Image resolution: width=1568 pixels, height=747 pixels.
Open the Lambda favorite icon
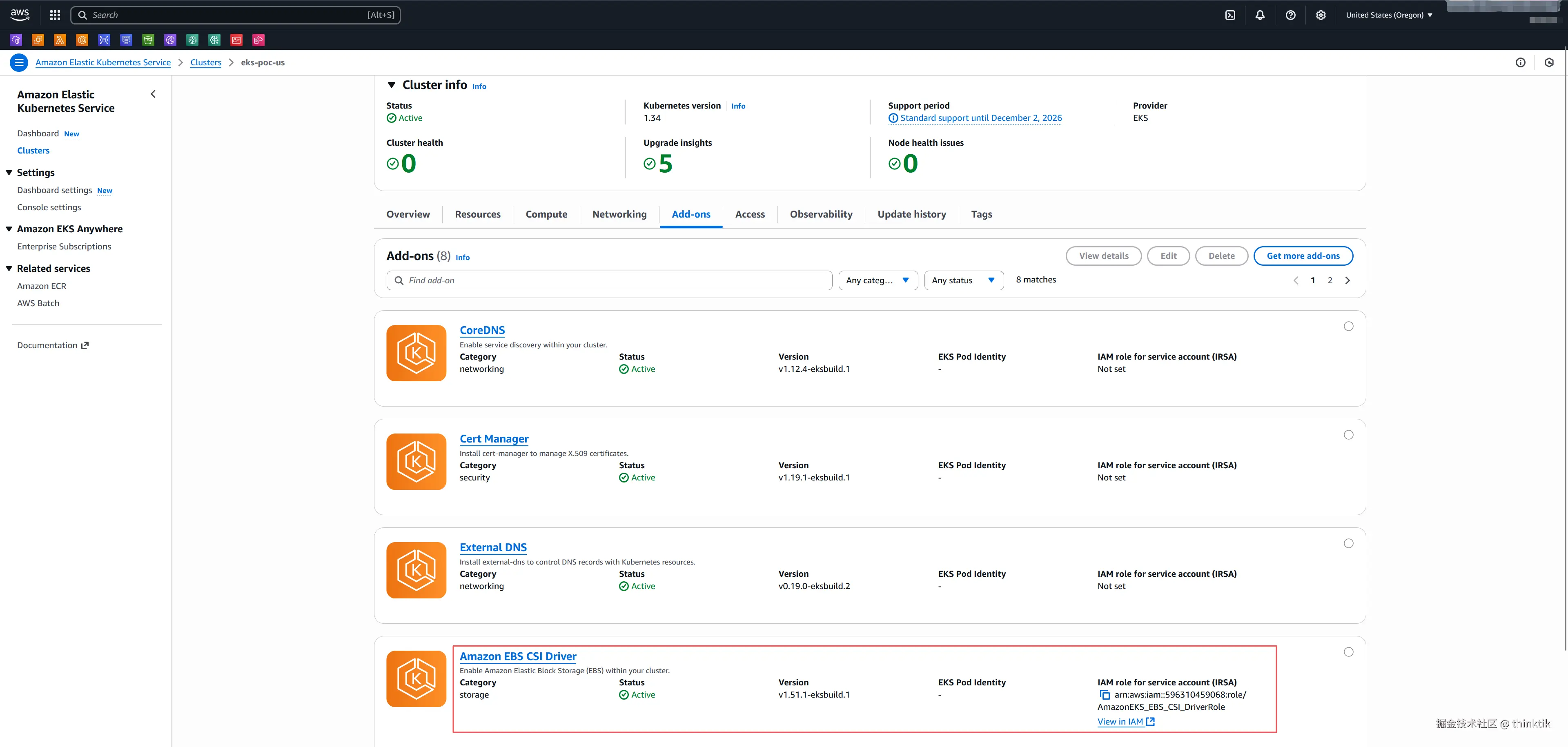60,40
